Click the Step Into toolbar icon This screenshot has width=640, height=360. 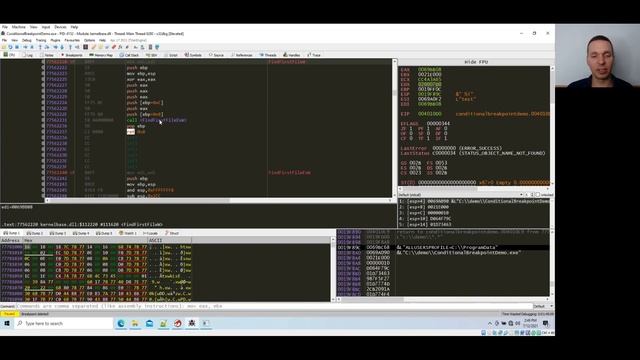[x=40, y=47]
